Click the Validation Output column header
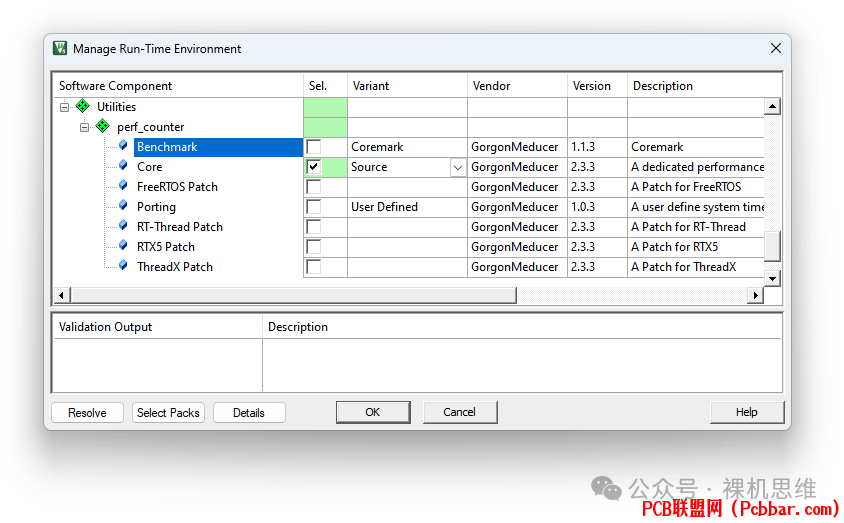 (x=157, y=327)
